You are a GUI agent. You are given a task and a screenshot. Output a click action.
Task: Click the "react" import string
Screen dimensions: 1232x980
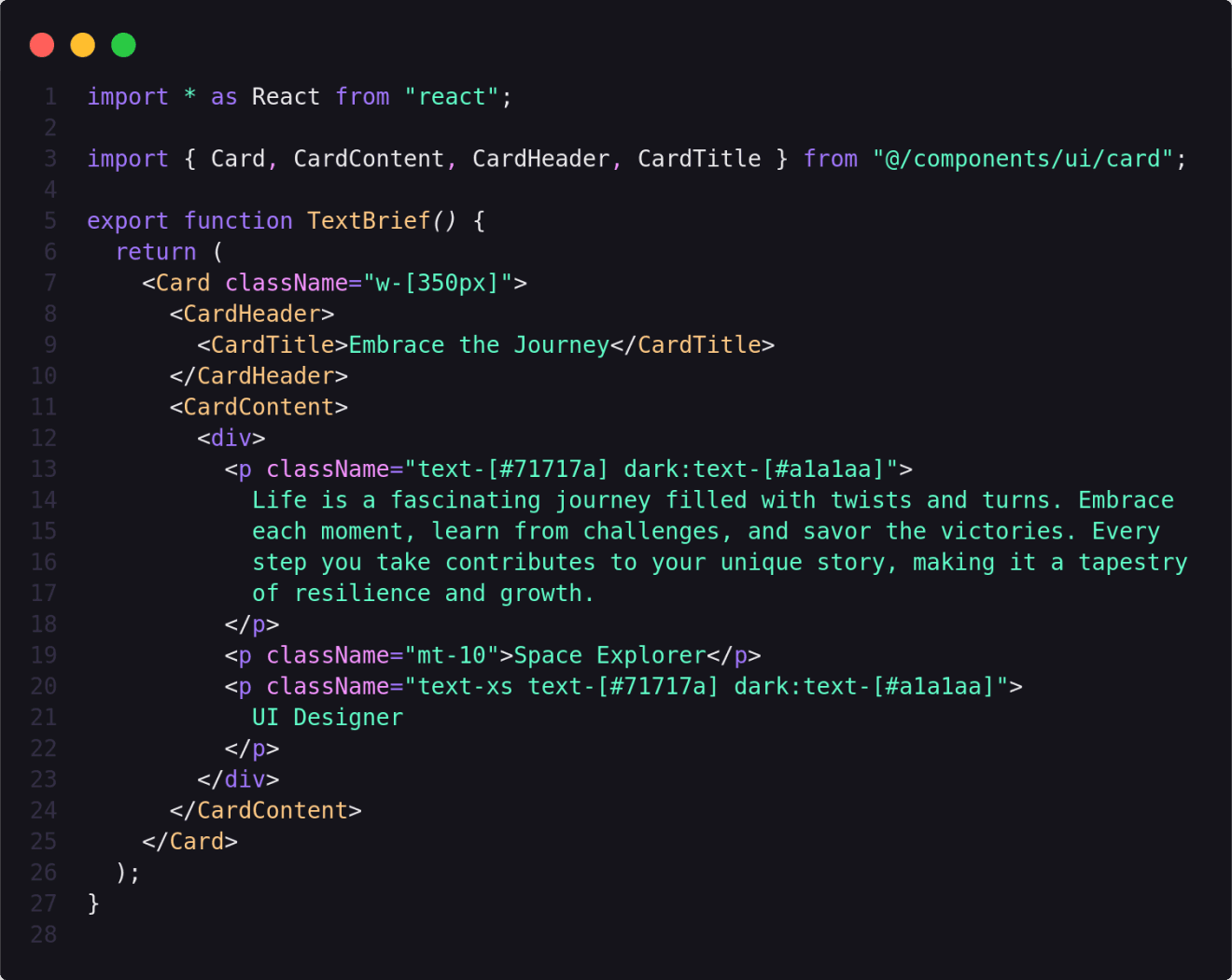coord(452,97)
